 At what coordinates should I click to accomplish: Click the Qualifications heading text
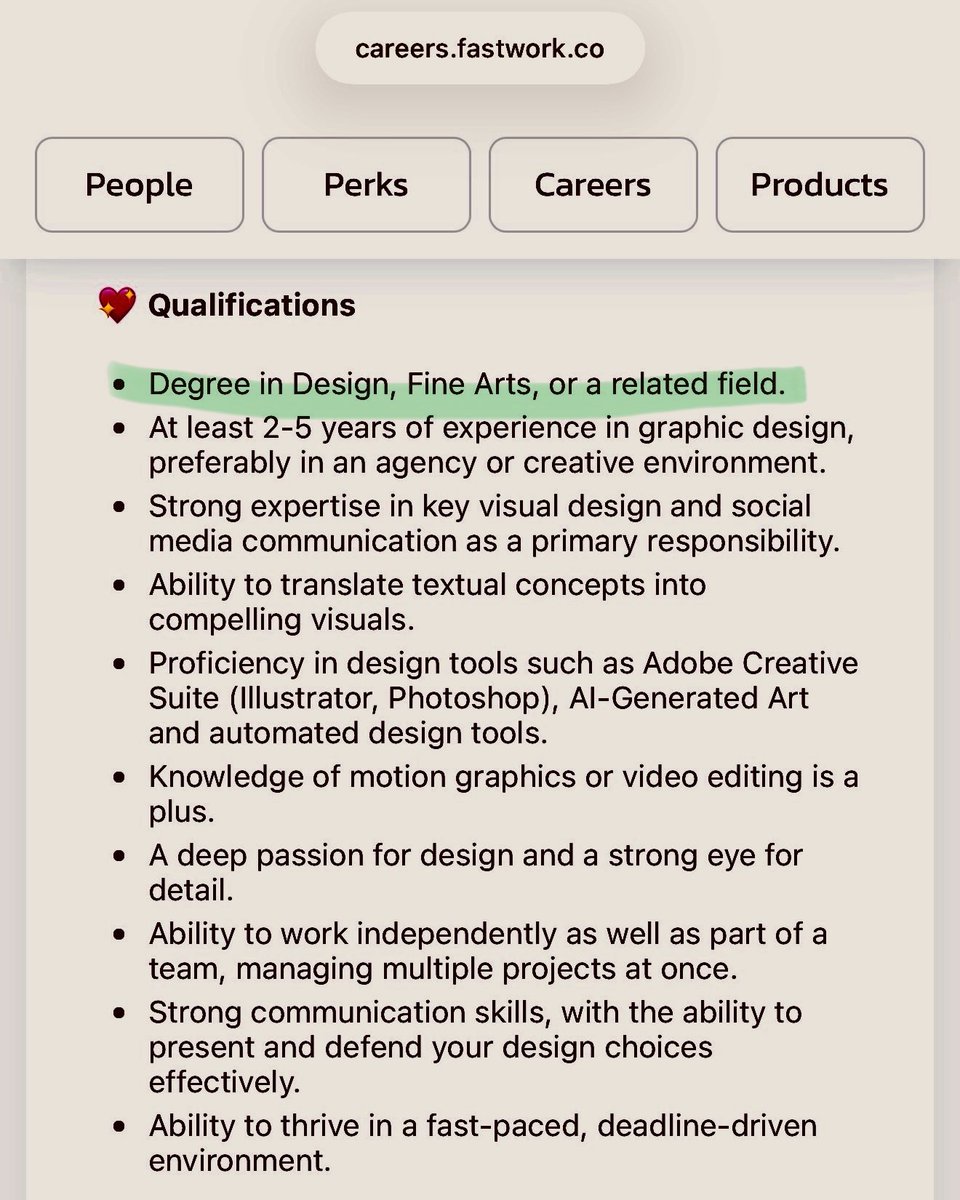click(252, 305)
